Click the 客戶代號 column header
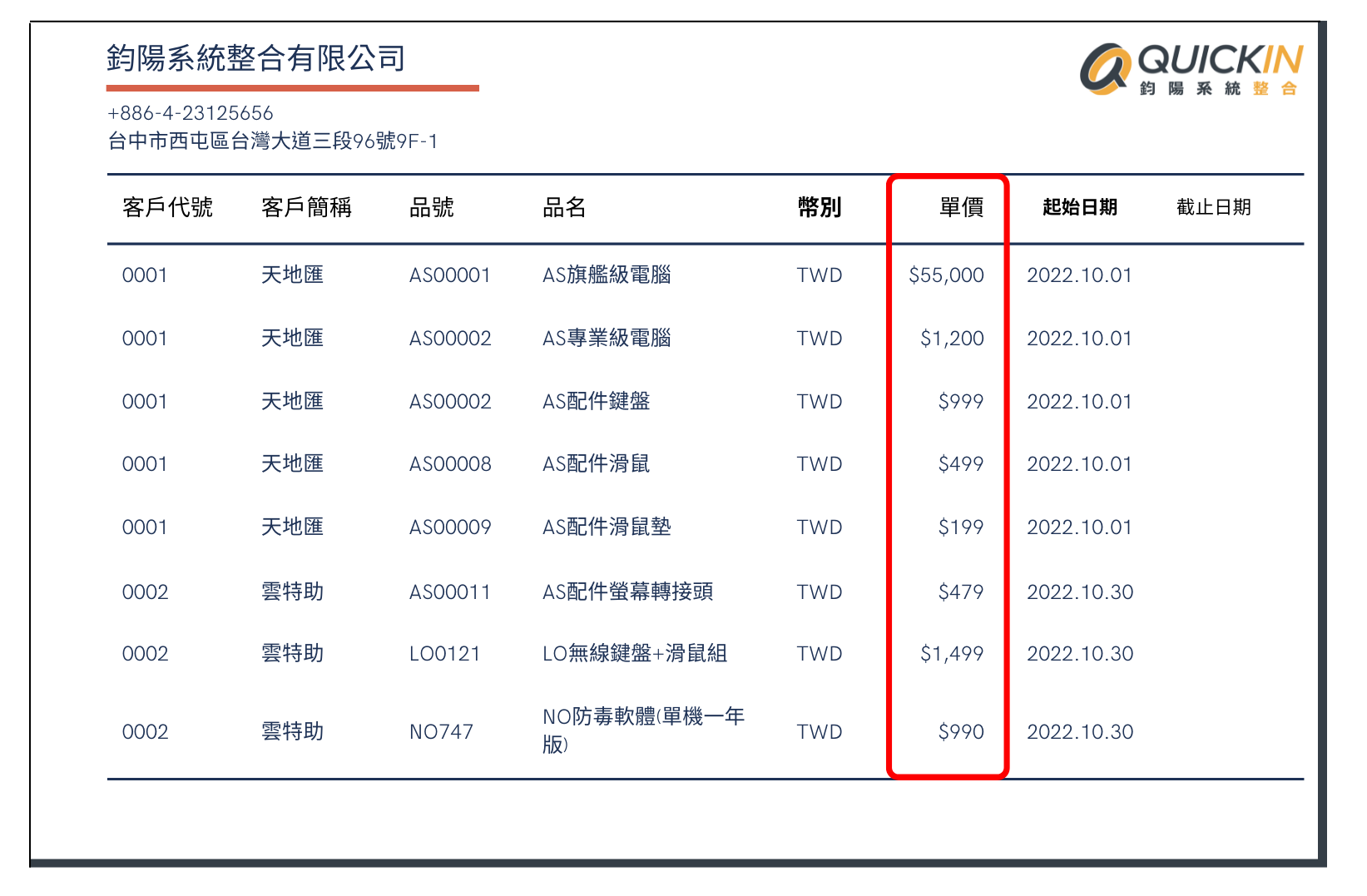This screenshot has height=896, width=1367. [167, 207]
